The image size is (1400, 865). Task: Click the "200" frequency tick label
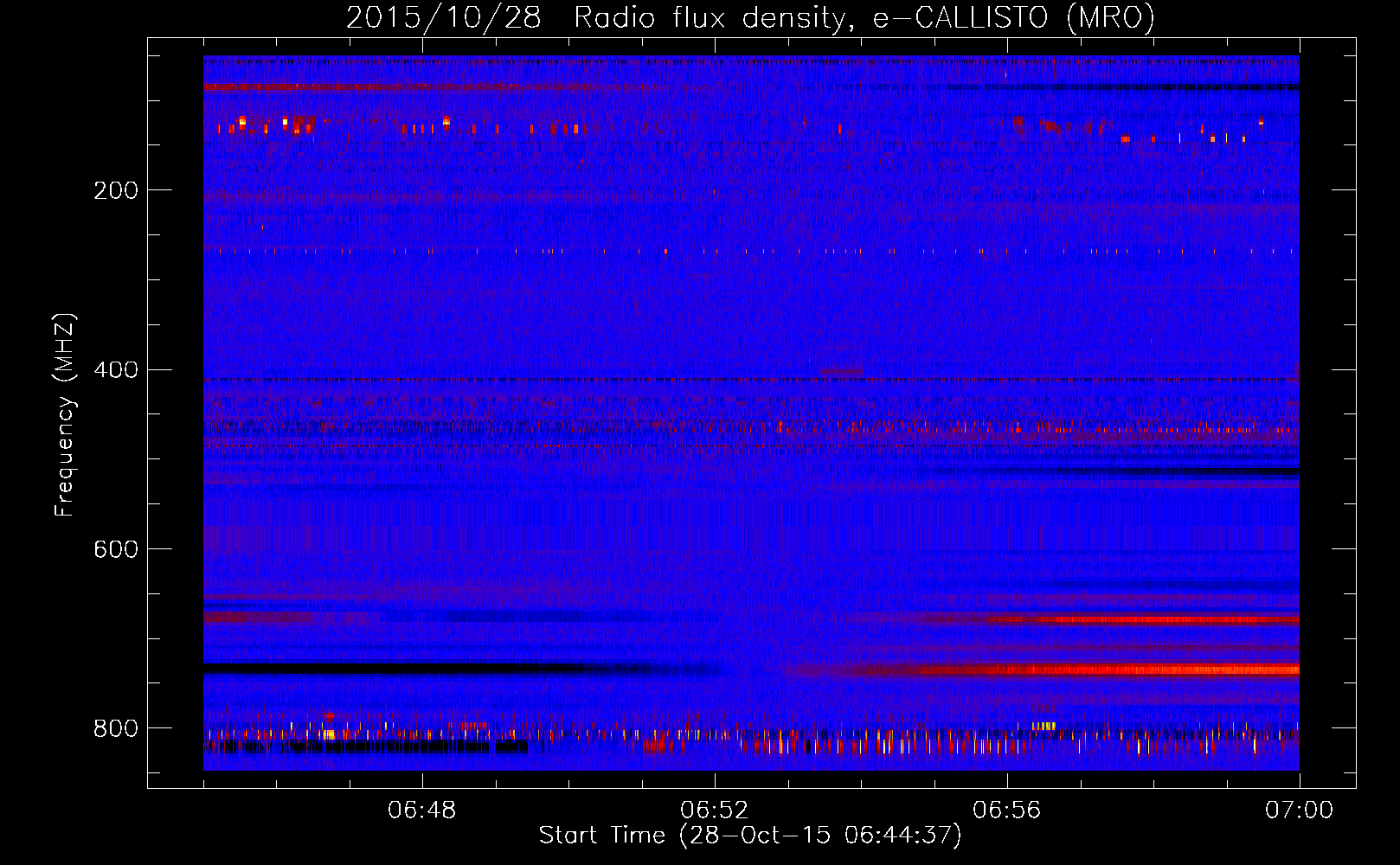[115, 190]
